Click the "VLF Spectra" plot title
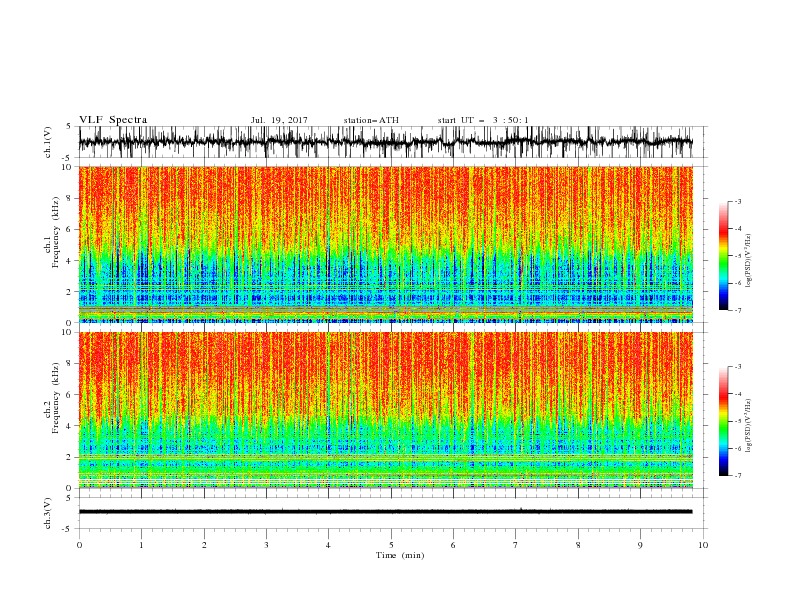 point(113,120)
